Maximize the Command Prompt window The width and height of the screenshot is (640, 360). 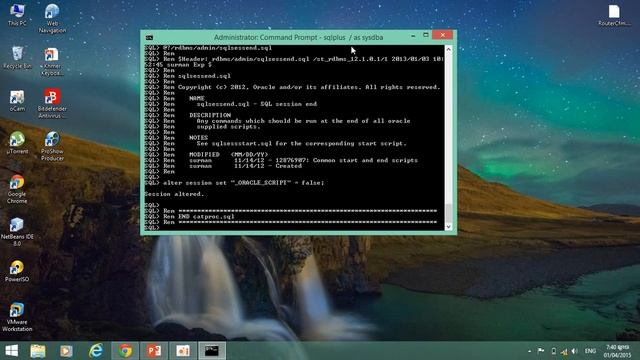tap(426, 35)
